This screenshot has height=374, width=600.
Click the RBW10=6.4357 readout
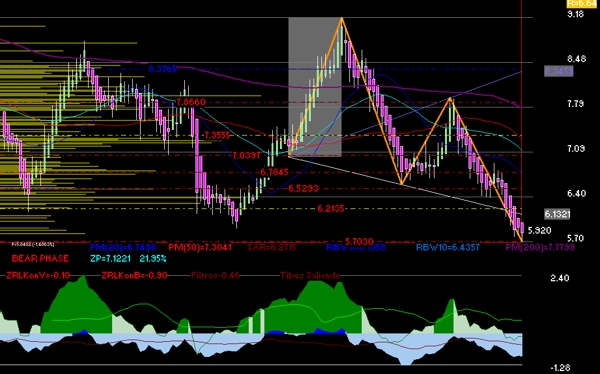[x=448, y=247]
